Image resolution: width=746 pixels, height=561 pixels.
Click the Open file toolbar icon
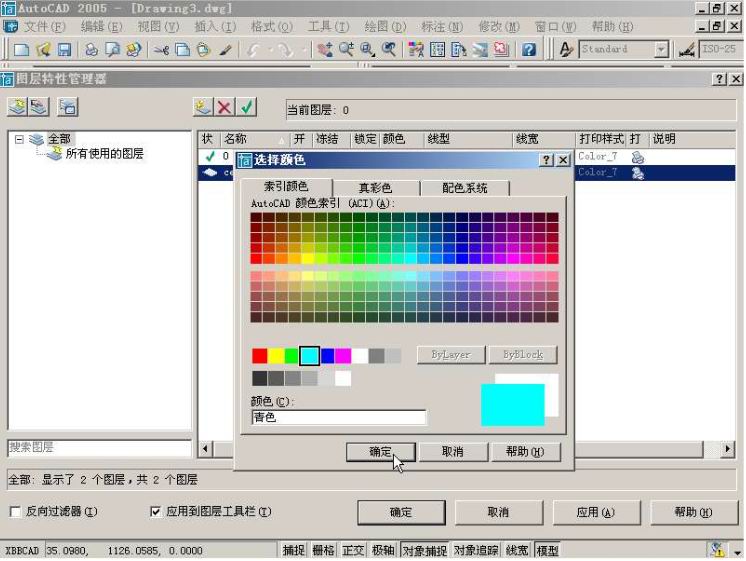43,49
